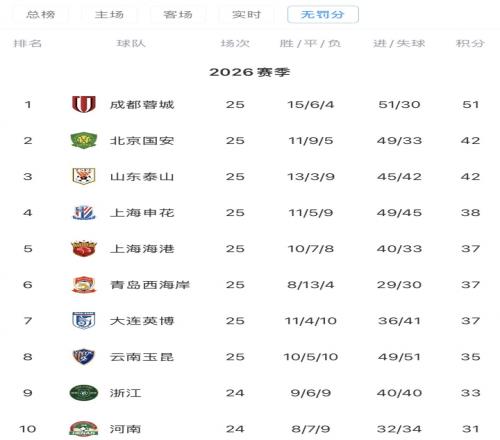Go to the 山东泰山 team name

coord(142,176)
